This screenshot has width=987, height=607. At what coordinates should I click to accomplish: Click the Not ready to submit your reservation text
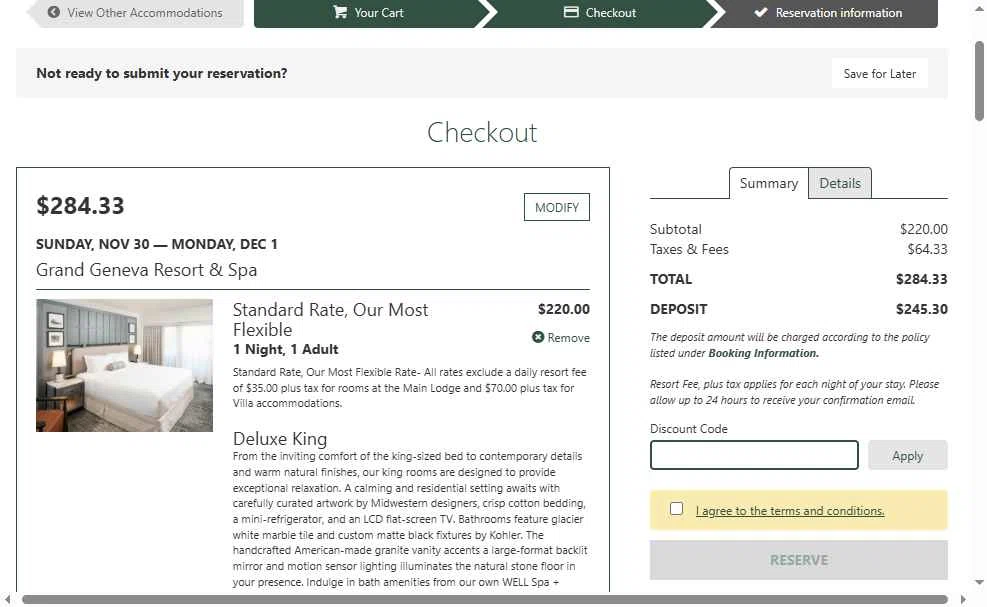point(162,73)
